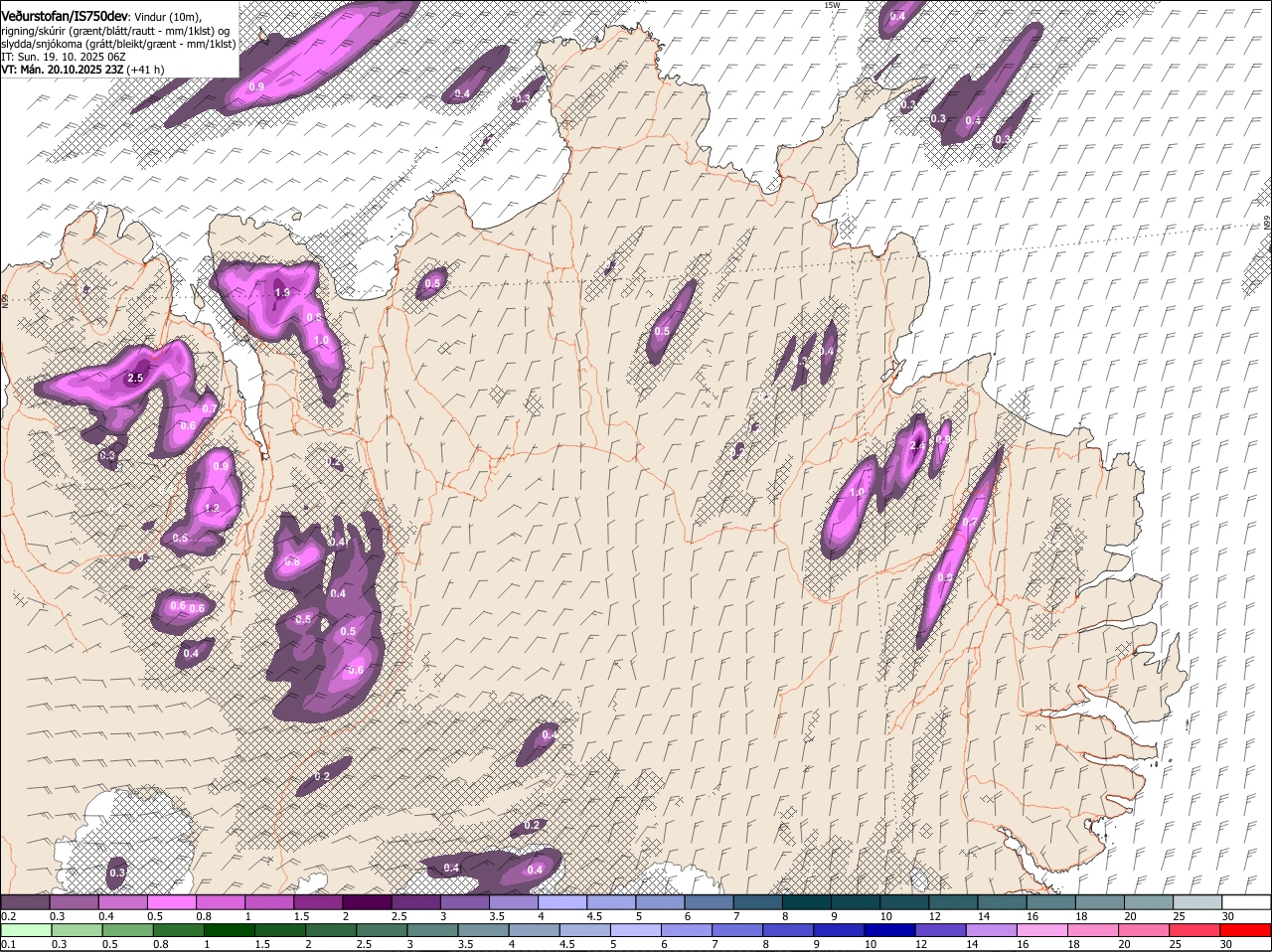The height and width of the screenshot is (952, 1272).
Task: Click the '15W' longitude label at top
Action: 833,5
